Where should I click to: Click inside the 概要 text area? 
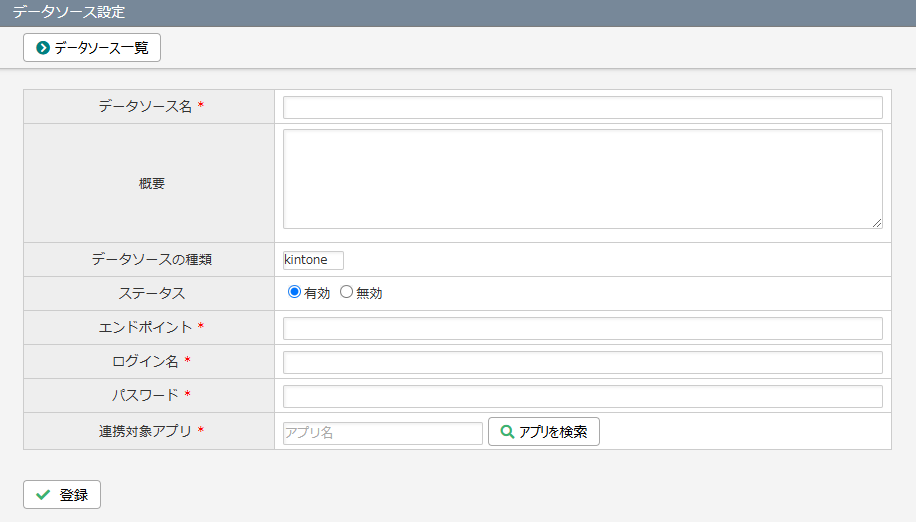tap(582, 178)
